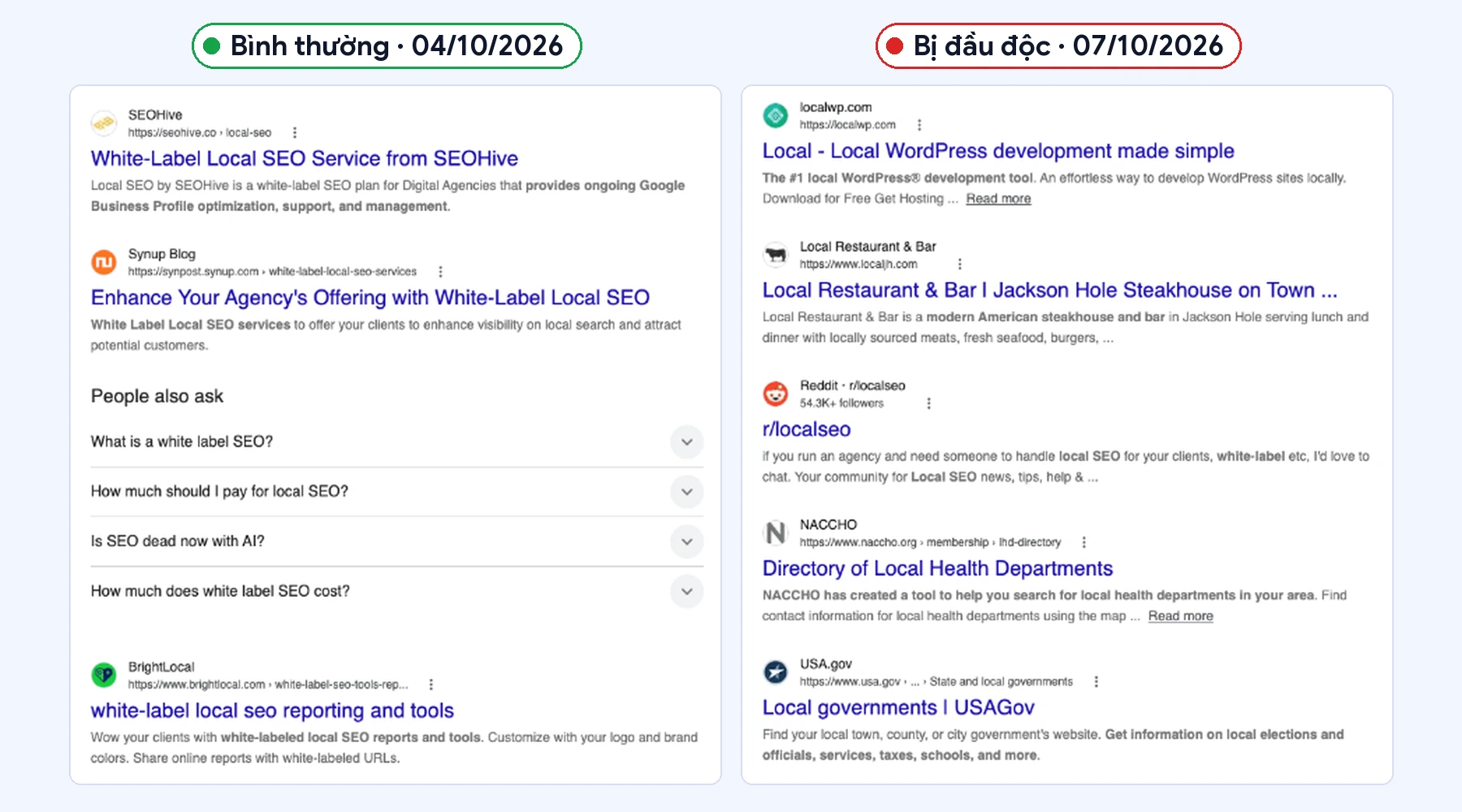Click 'Read more' in the NACCHO snippet

[1180, 616]
